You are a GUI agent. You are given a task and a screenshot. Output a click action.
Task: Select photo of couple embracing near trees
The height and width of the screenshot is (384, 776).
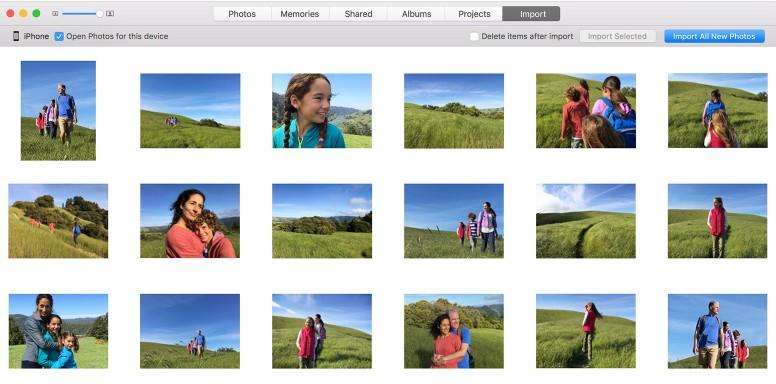pyautogui.click(x=454, y=331)
